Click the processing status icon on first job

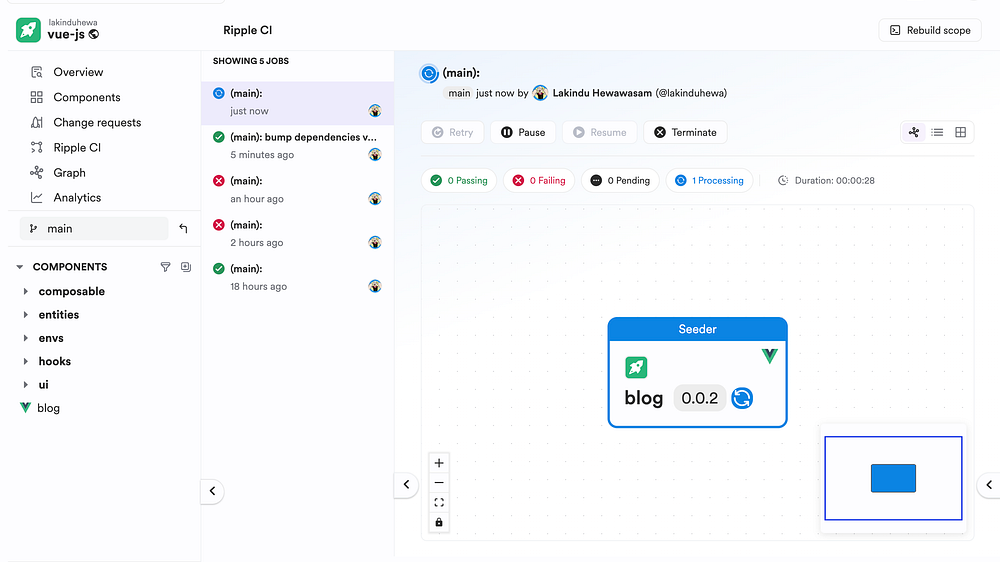click(x=219, y=93)
